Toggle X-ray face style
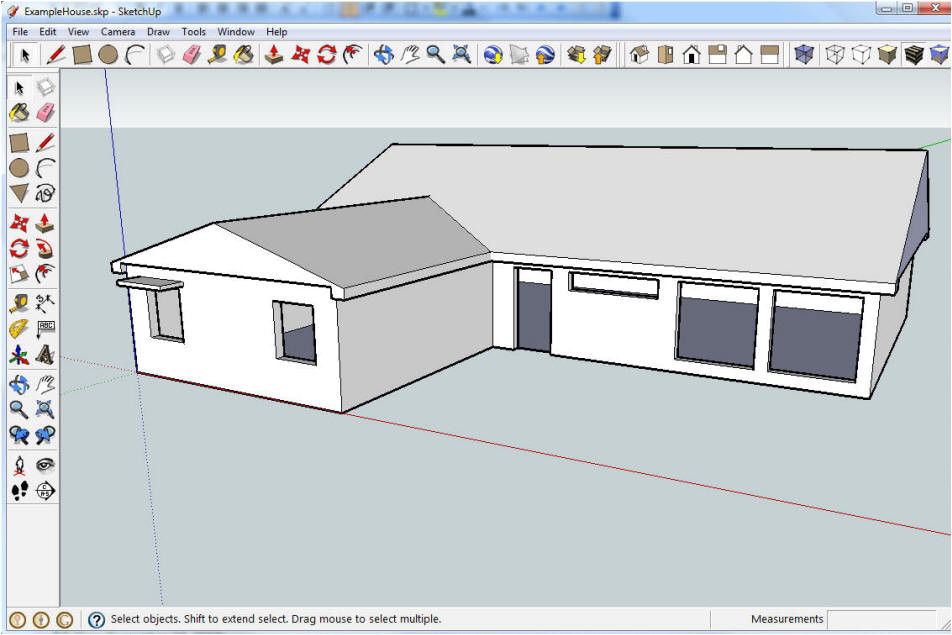 803,55
